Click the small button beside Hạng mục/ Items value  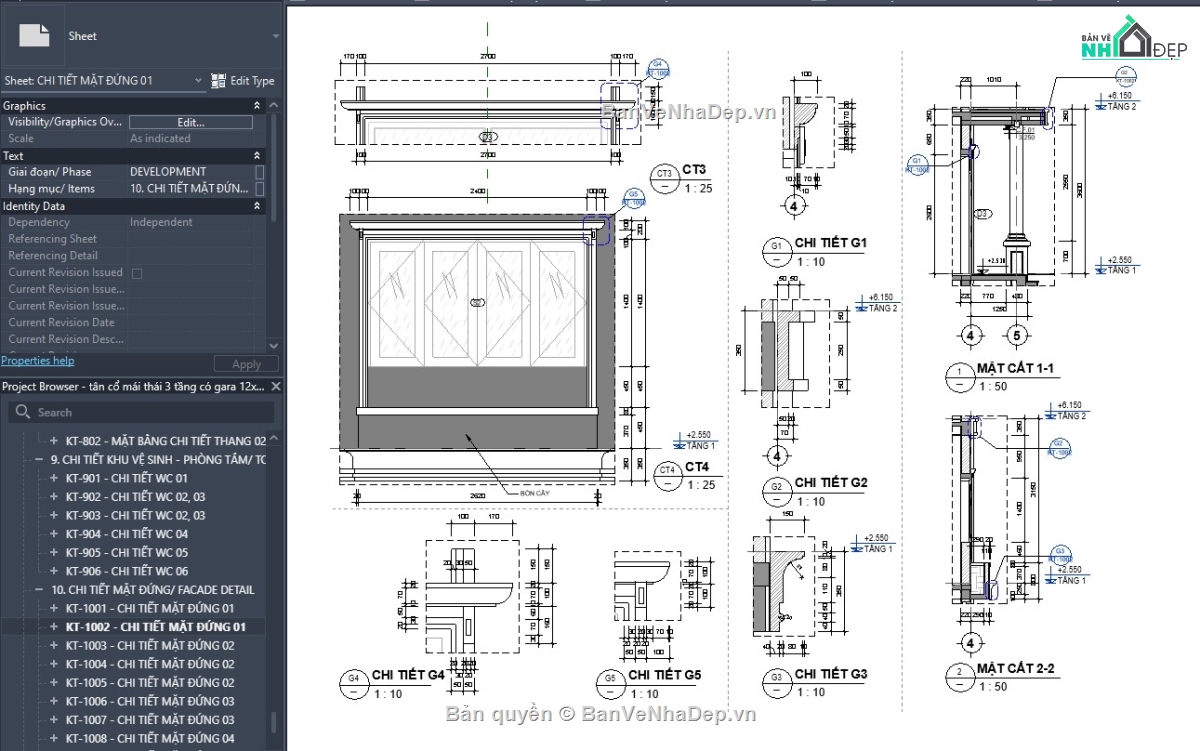tap(260, 188)
